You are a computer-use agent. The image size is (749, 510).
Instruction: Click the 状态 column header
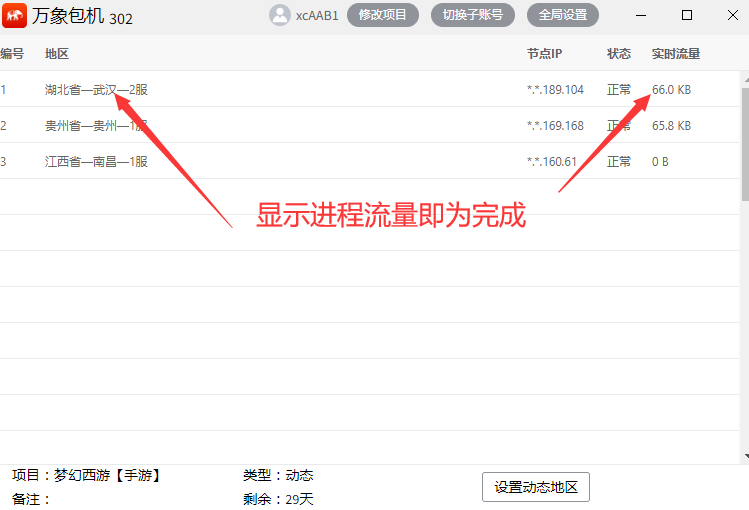point(619,53)
